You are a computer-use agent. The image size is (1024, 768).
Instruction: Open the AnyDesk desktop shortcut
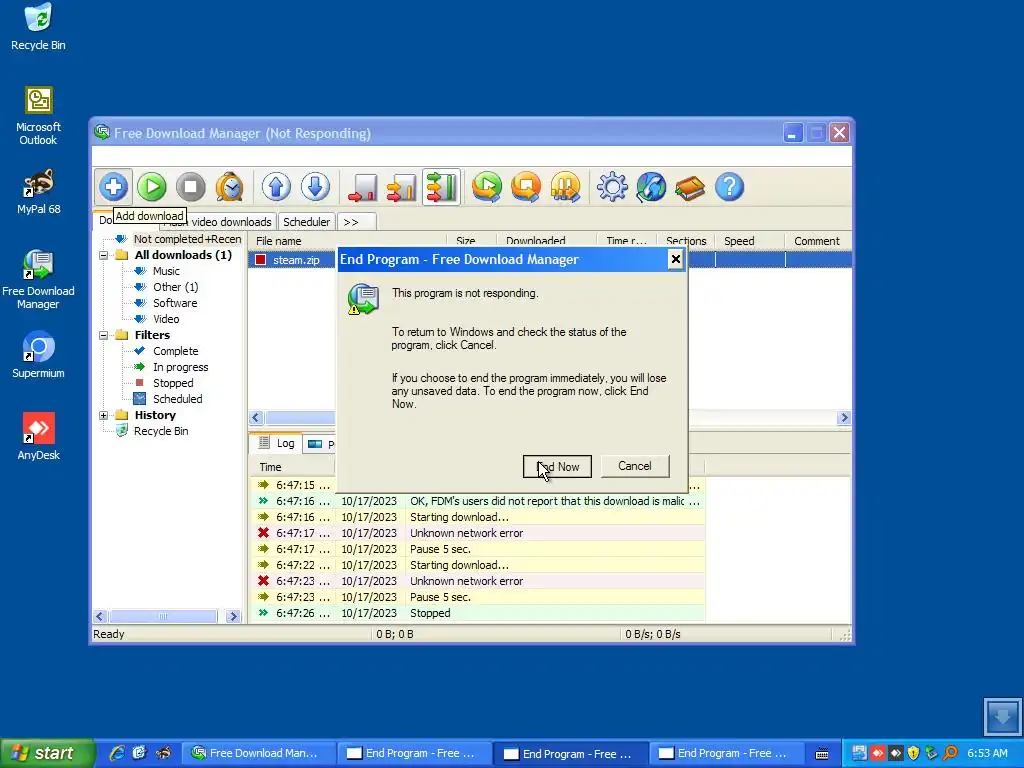pyautogui.click(x=39, y=436)
